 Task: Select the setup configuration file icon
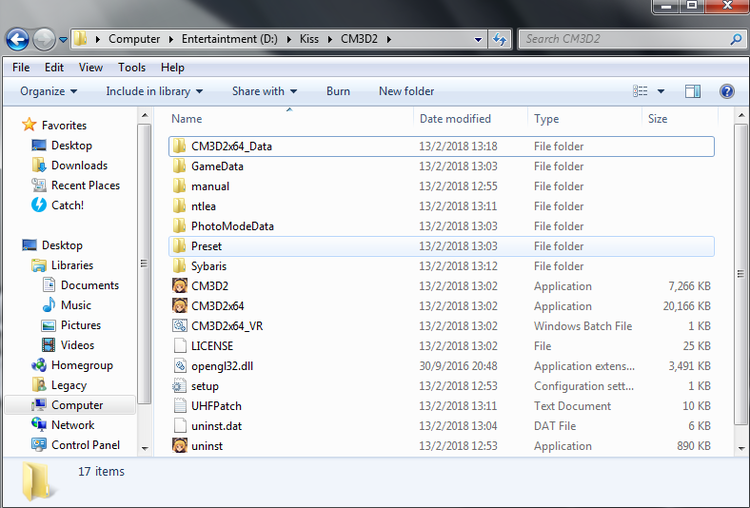tap(179, 386)
